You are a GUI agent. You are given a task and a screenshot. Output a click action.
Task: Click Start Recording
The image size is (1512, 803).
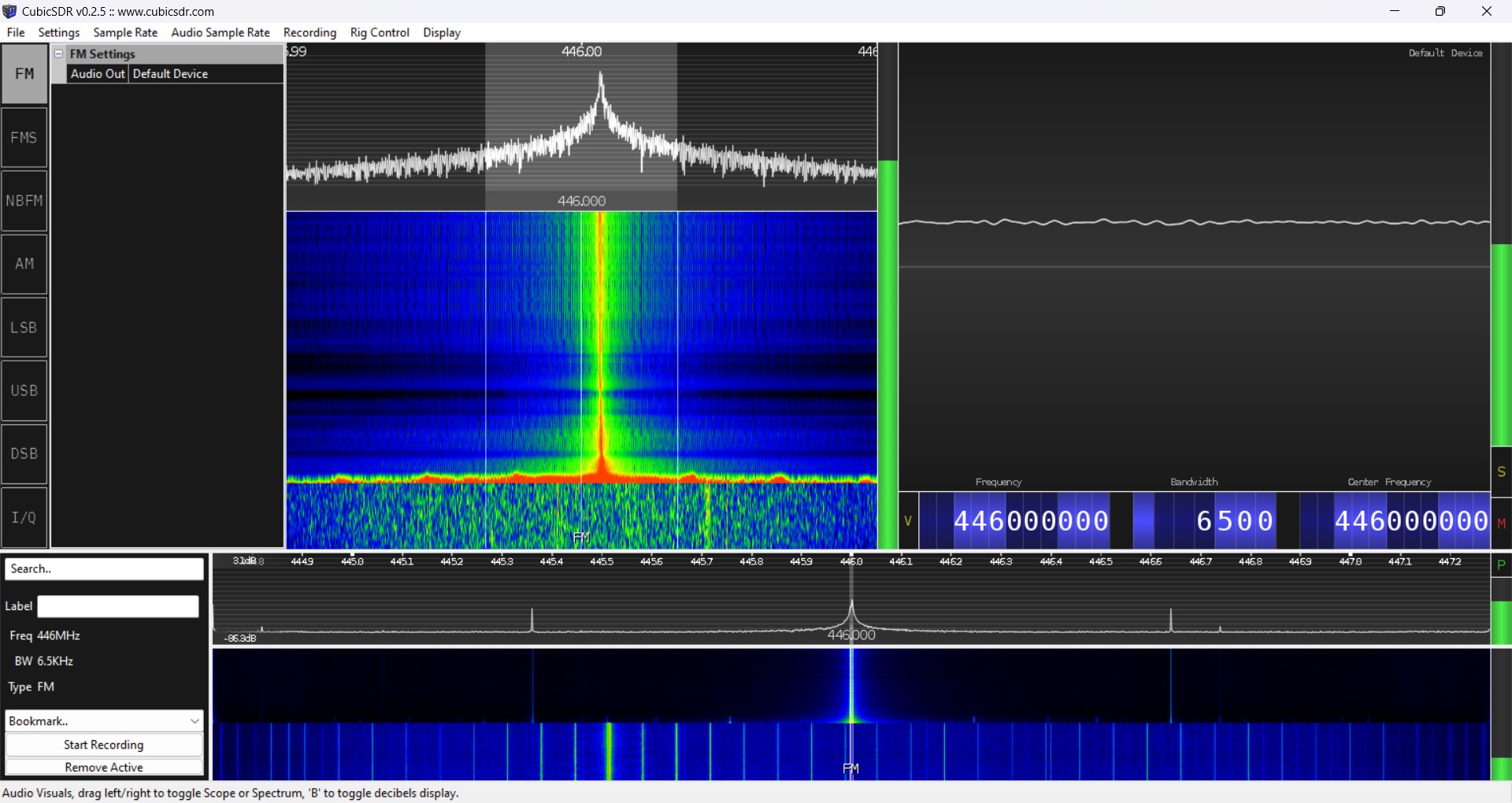click(x=103, y=745)
